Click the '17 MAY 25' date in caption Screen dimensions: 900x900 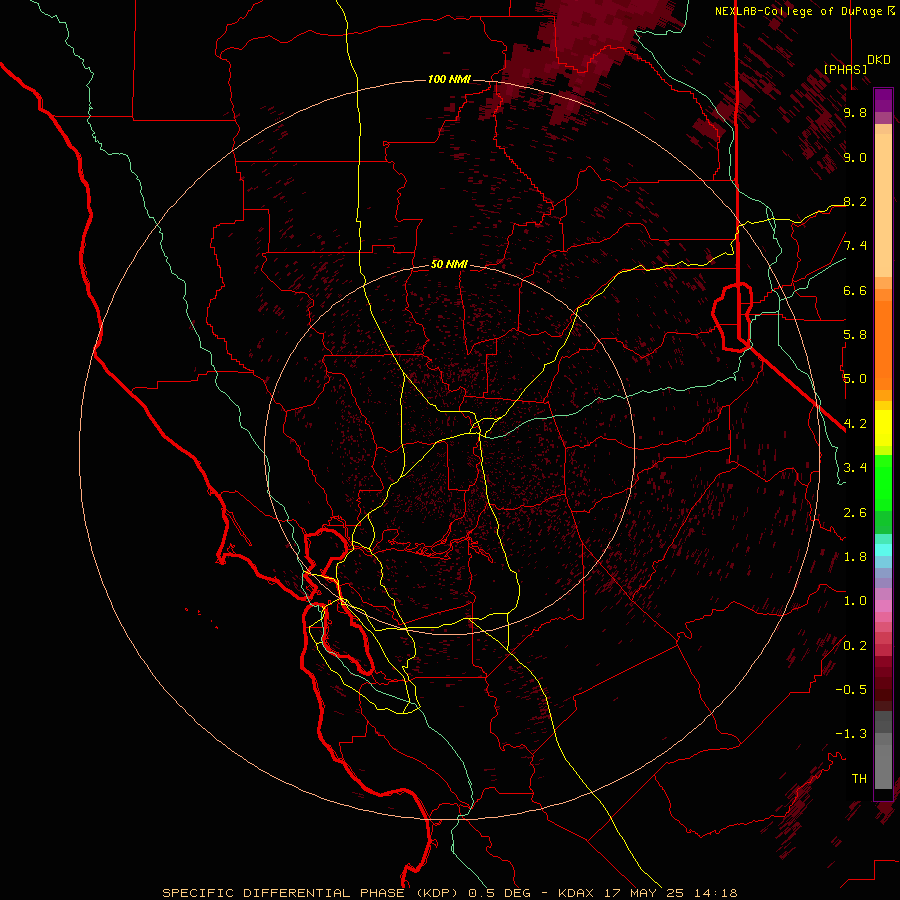tap(644, 893)
